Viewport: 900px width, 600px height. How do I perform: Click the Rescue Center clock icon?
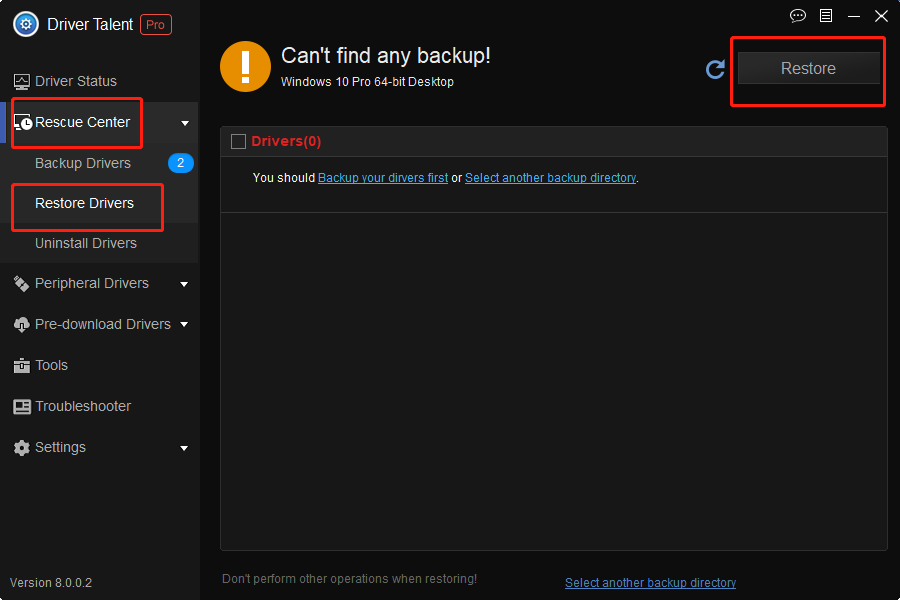tap(23, 122)
